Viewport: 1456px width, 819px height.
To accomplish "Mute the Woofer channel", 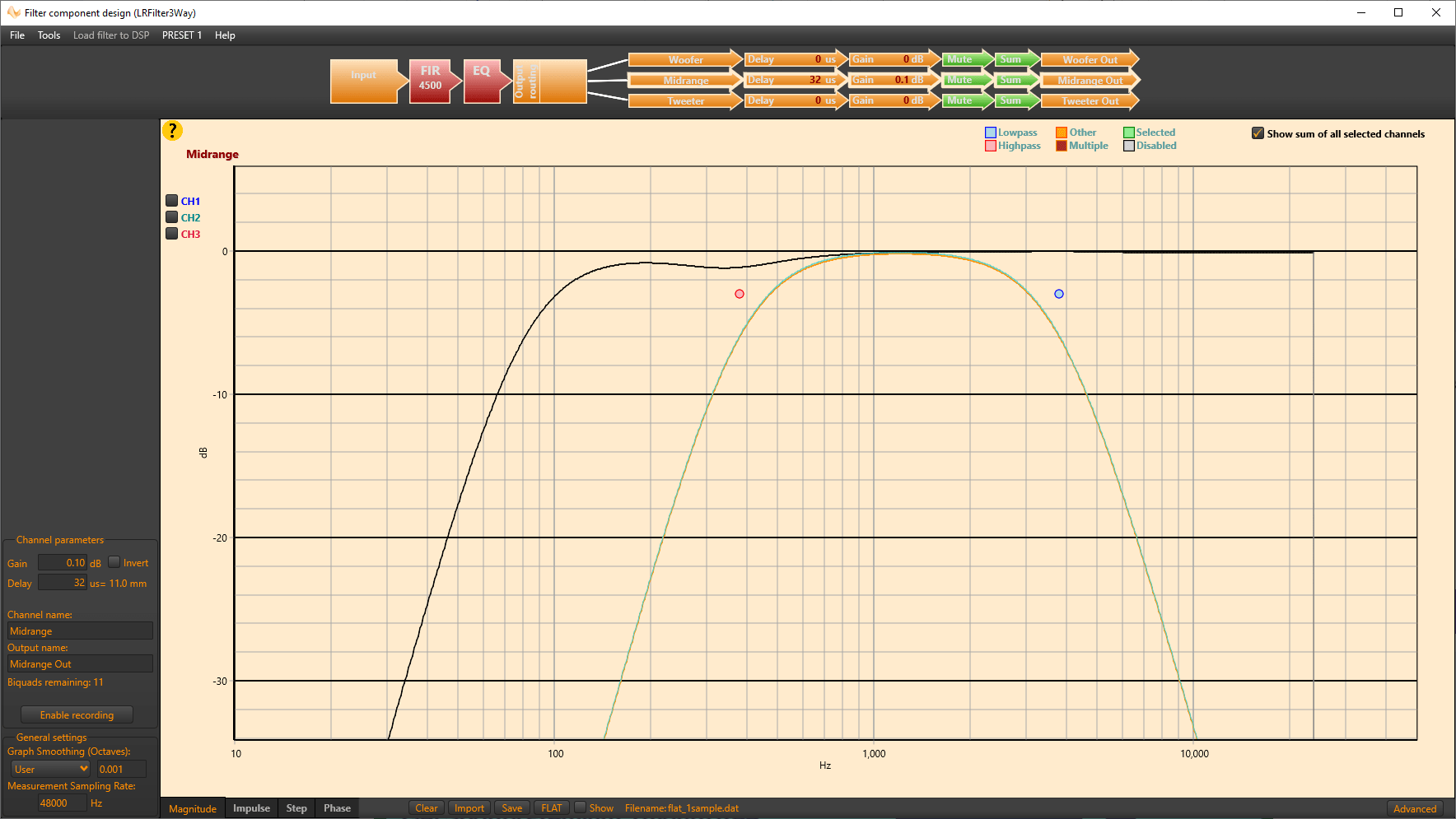I will click(968, 59).
